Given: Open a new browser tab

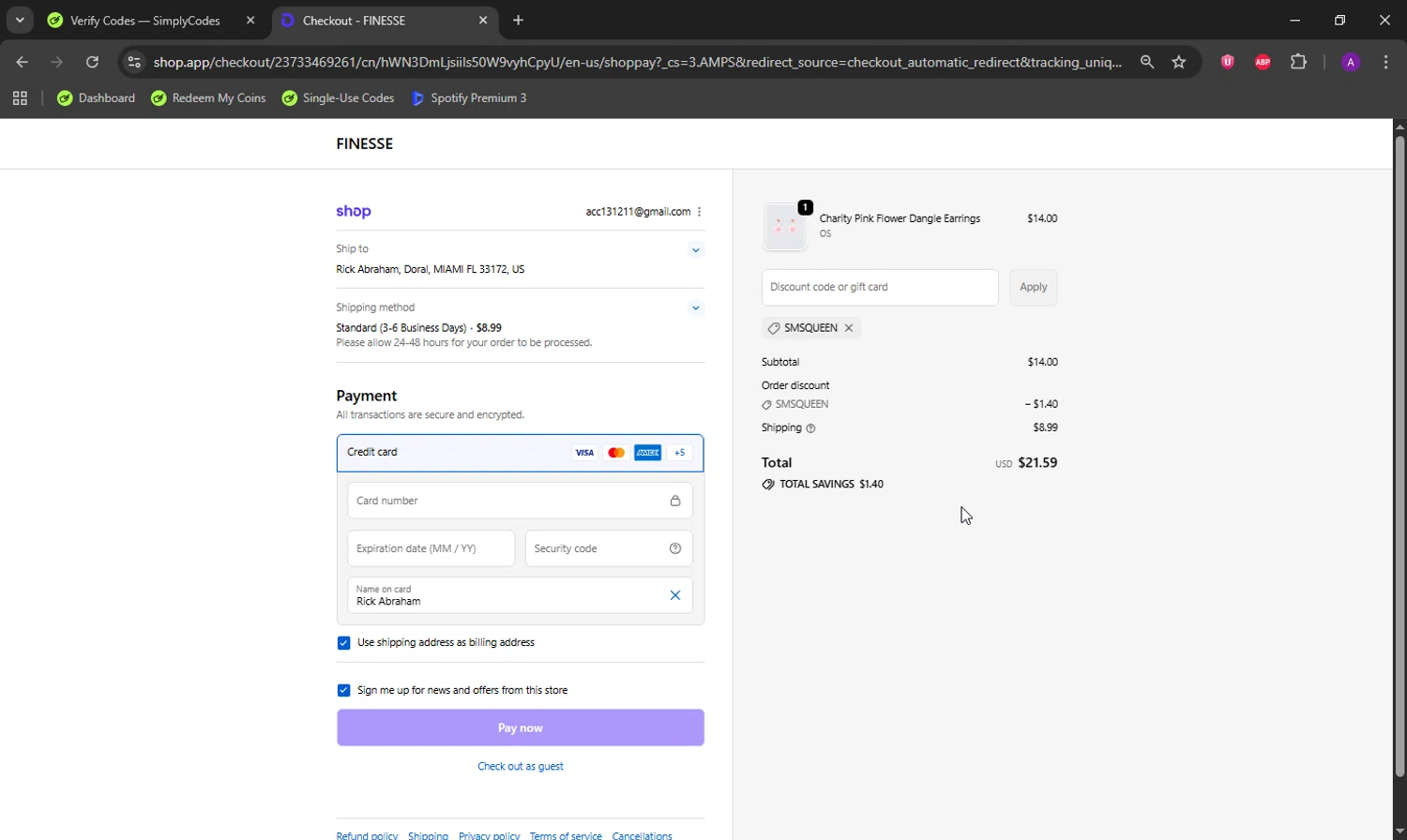Looking at the screenshot, I should point(518,20).
